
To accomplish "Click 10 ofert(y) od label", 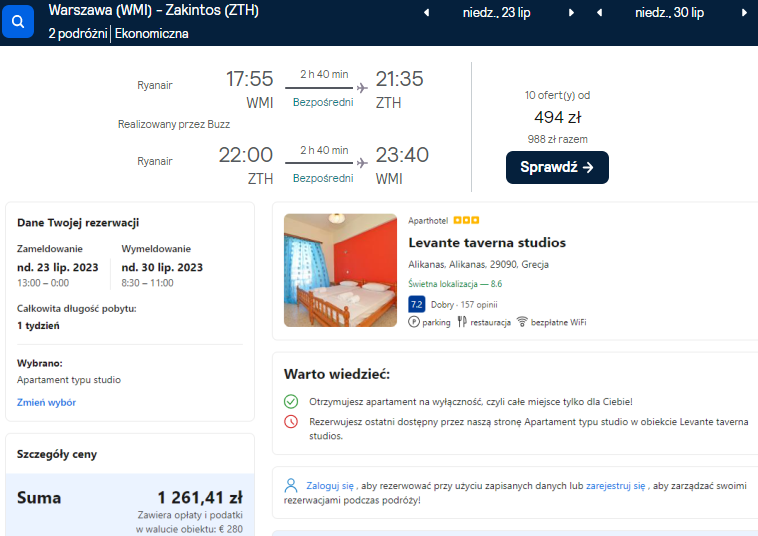I will click(557, 95).
